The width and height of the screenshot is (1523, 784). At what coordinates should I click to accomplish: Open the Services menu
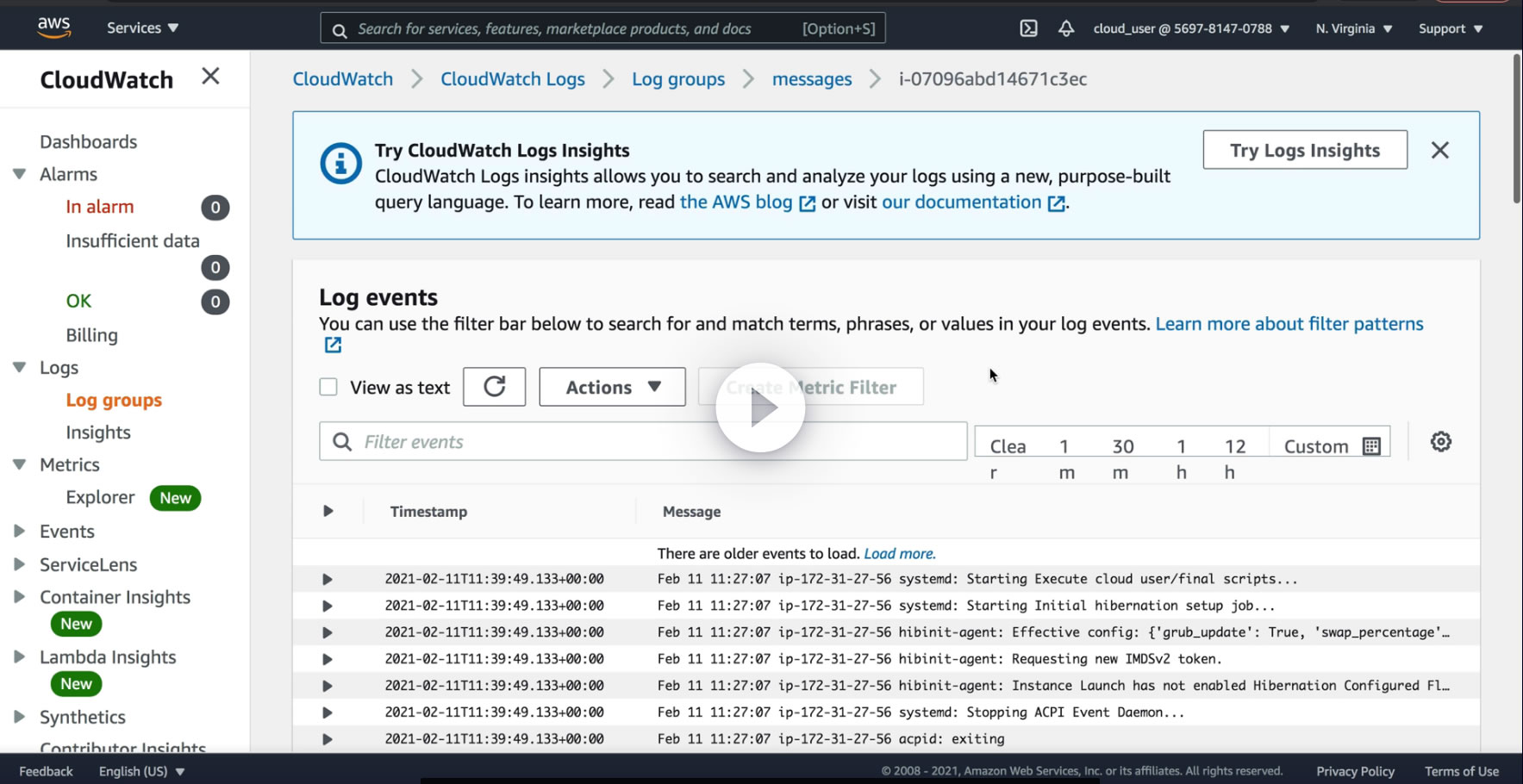[142, 28]
